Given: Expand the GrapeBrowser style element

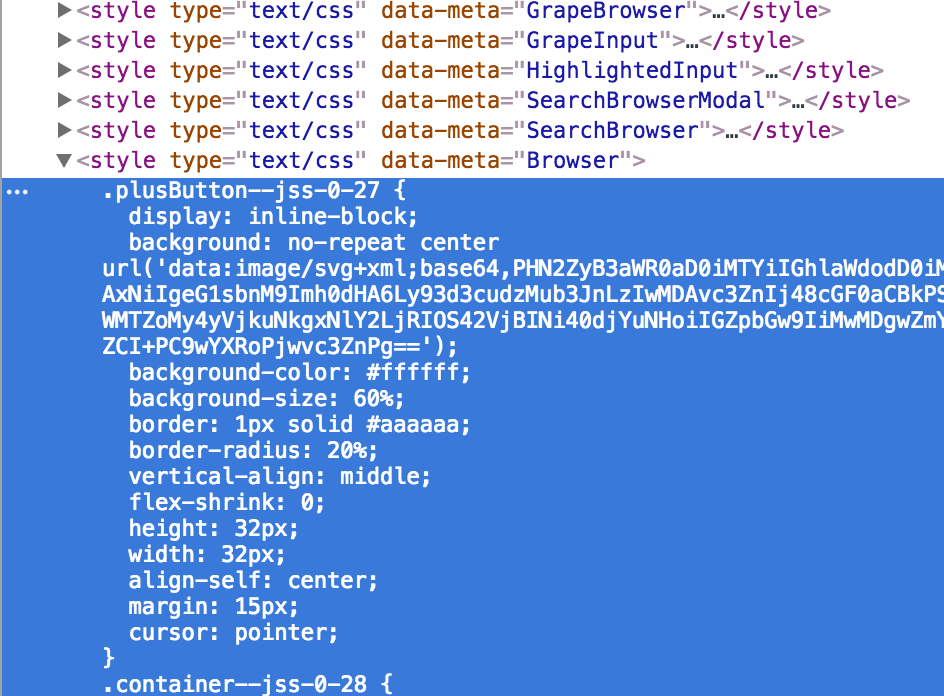Looking at the screenshot, I should (64, 10).
